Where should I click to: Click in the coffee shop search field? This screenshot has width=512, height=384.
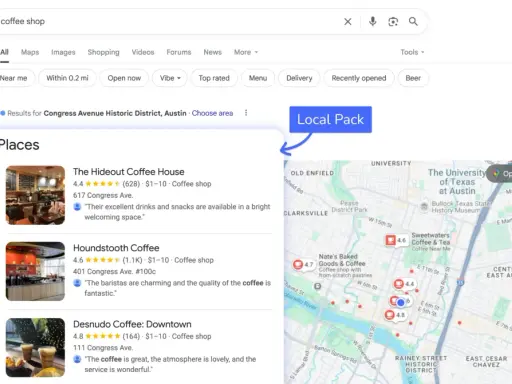pyautogui.click(x=167, y=21)
